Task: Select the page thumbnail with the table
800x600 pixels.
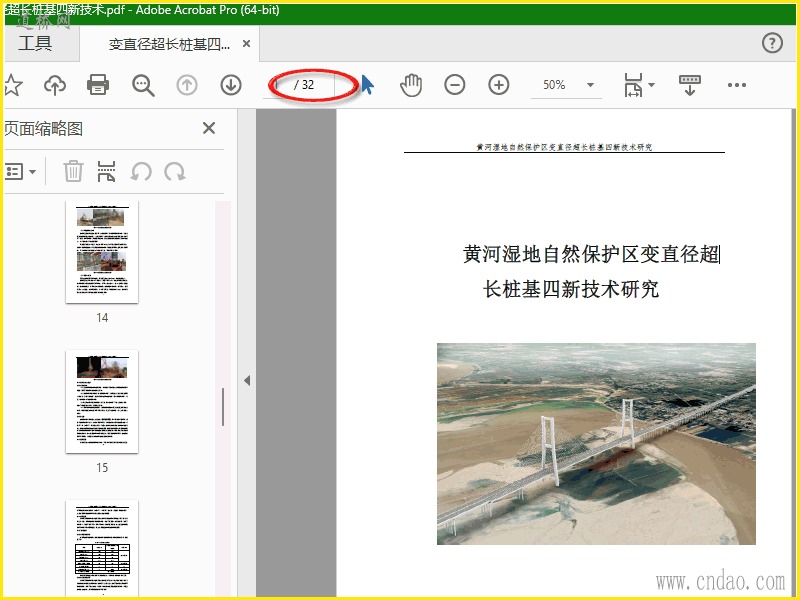Action: pos(102,548)
